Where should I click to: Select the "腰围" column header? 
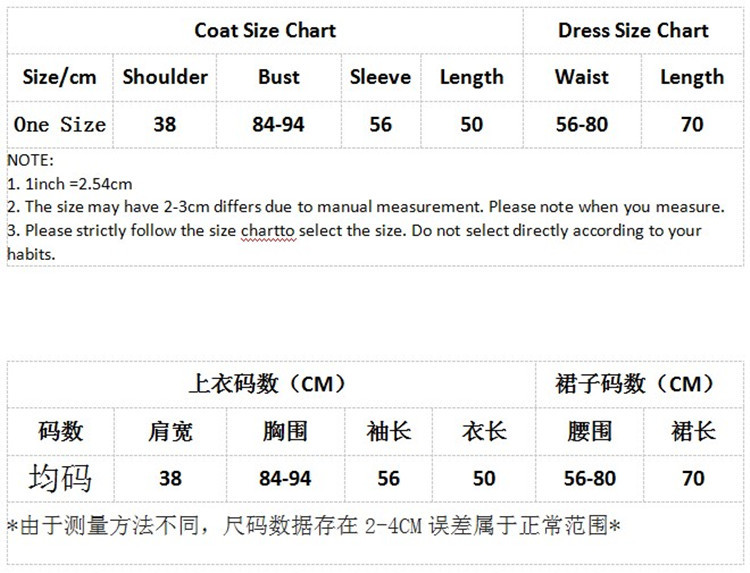(589, 431)
